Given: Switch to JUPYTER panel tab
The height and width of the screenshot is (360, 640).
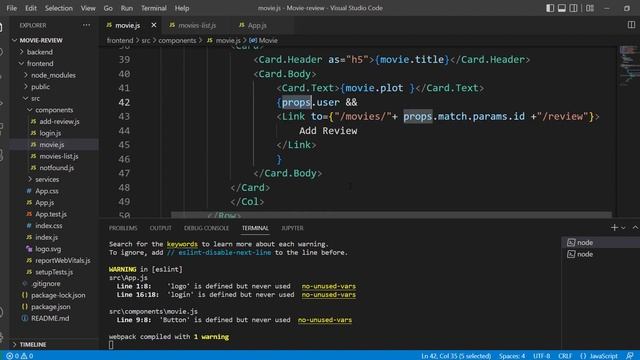Looking at the screenshot, I should (292, 228).
